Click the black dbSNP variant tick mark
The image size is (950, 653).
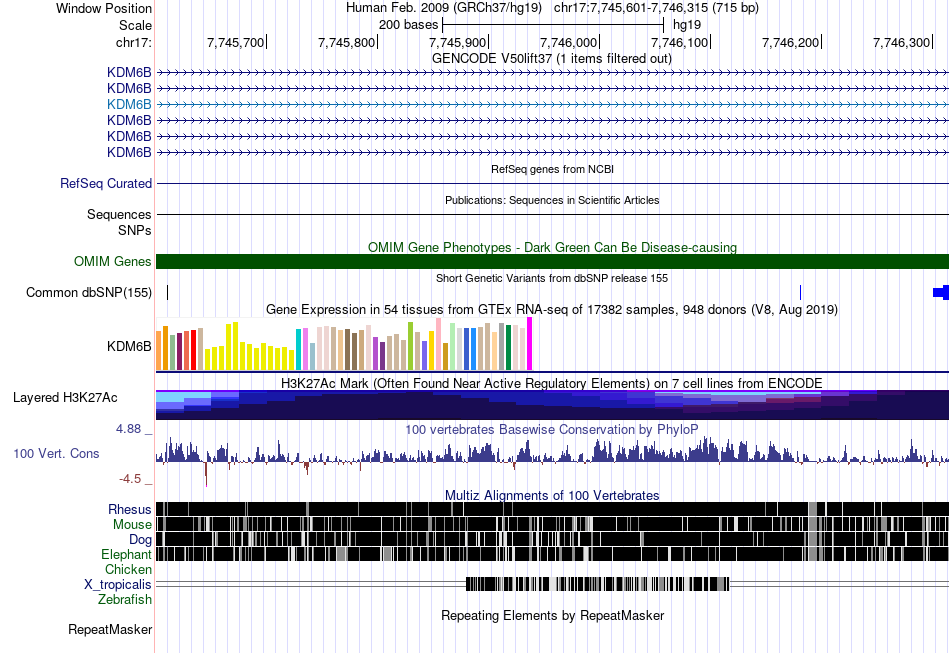tap(168, 293)
